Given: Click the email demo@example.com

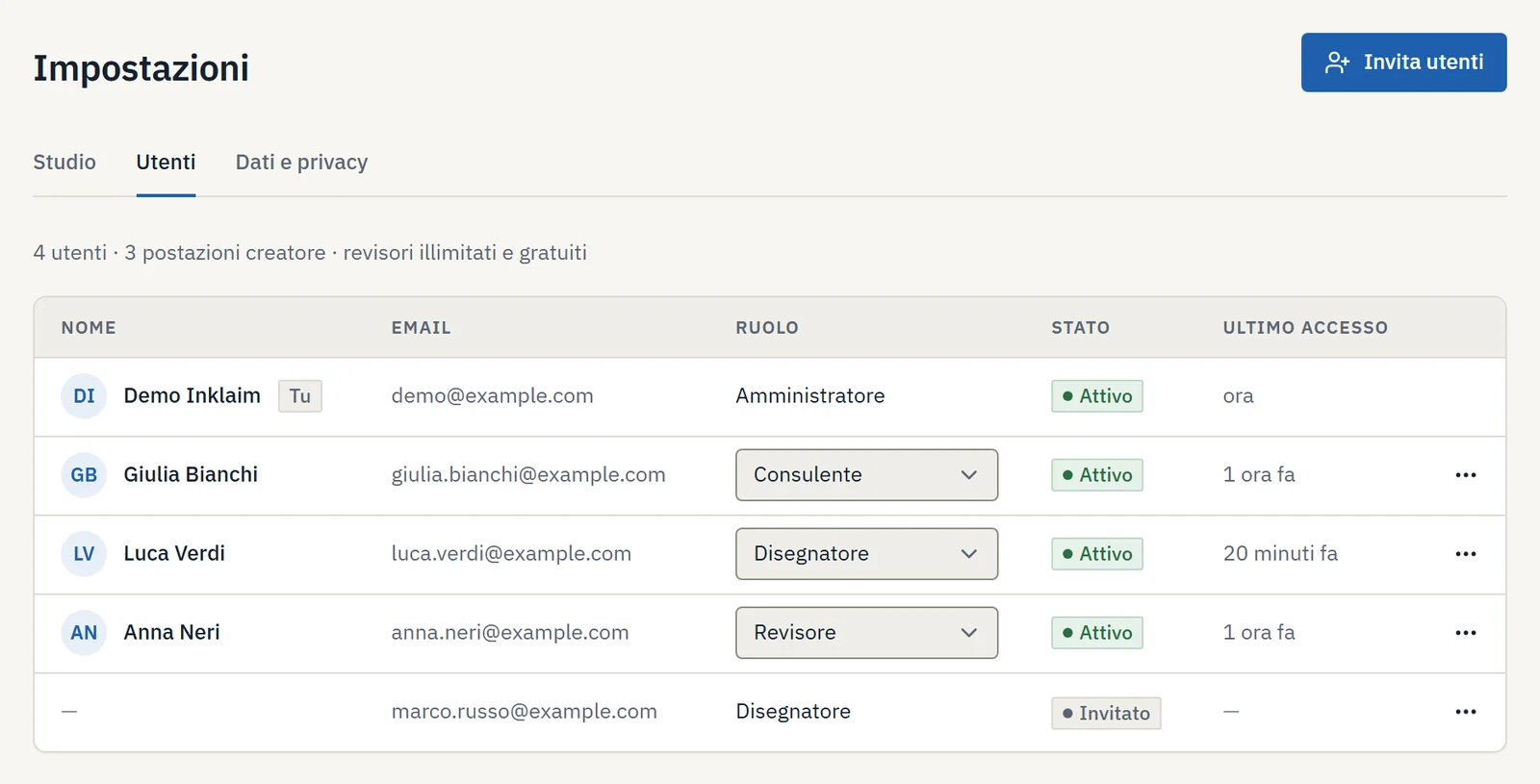Looking at the screenshot, I should (493, 396).
